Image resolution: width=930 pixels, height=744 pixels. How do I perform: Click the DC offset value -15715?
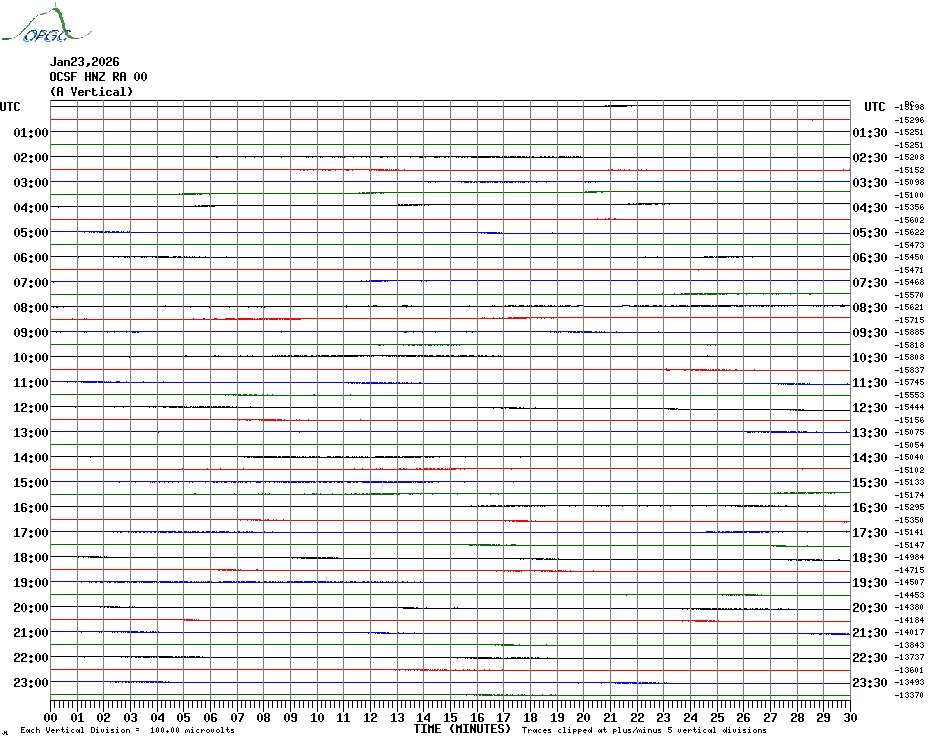909,320
